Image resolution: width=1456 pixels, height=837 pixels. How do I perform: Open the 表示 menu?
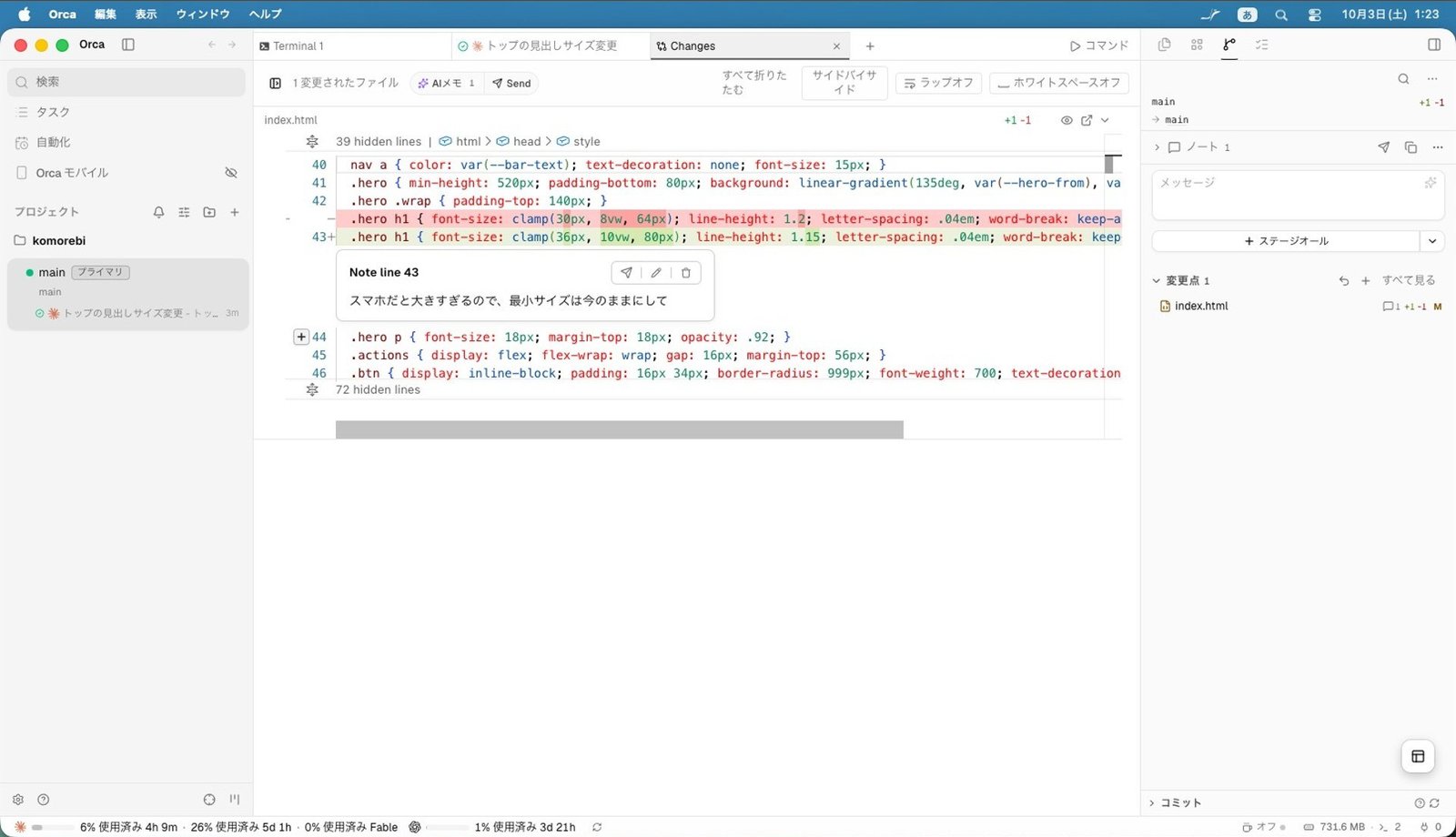coord(146,14)
